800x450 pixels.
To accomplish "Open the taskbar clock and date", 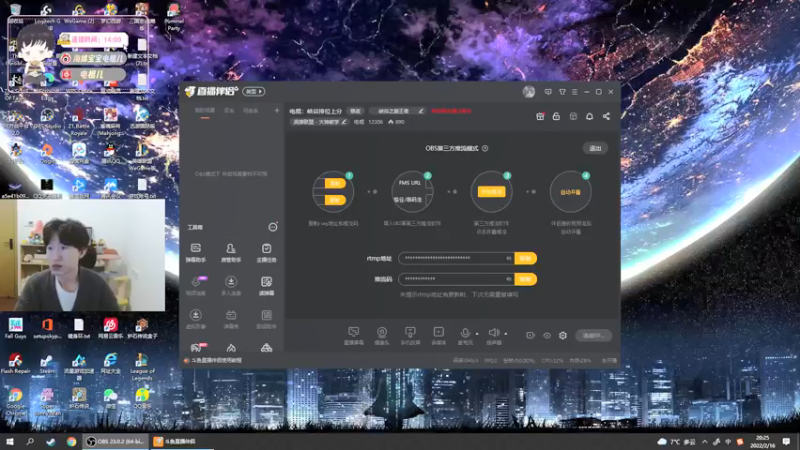I will click(x=763, y=441).
